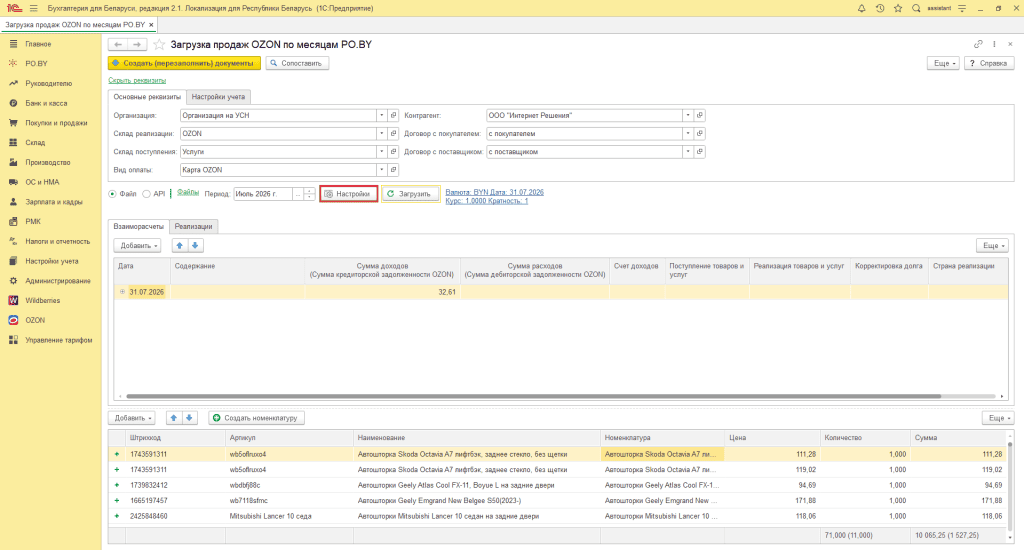Viewport: 1024px width, 550px height.
Task: Click the Период month input field
Action: click(263, 194)
